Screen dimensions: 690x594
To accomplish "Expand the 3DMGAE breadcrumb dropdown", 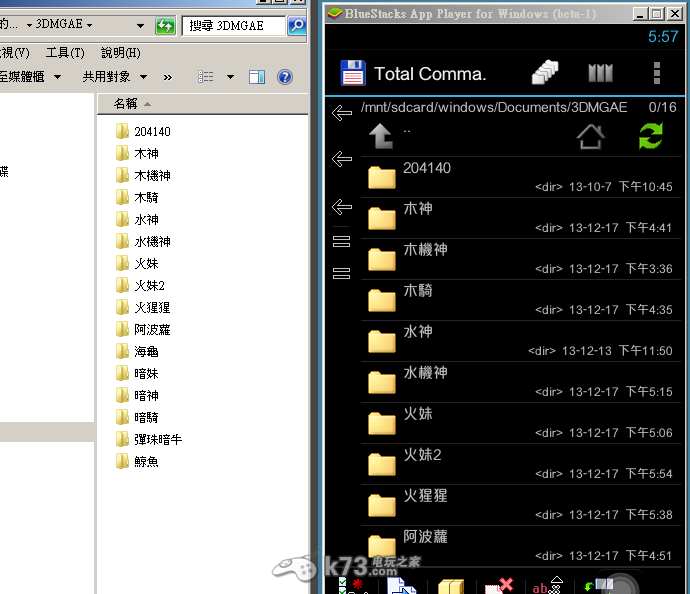I will [x=89, y=25].
